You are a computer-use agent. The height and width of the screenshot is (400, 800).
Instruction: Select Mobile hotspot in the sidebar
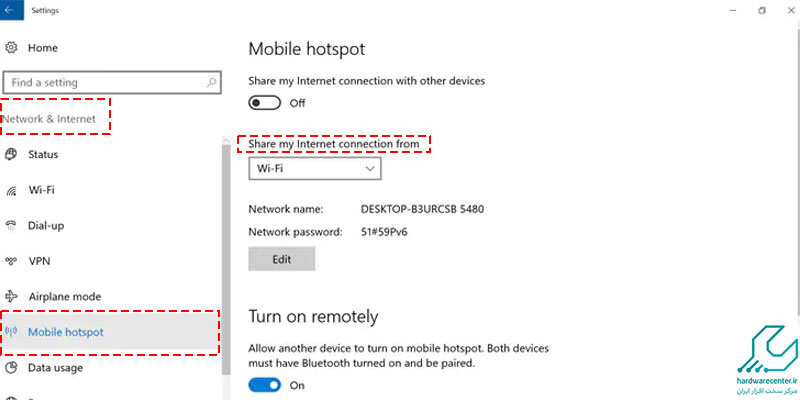coord(66,332)
